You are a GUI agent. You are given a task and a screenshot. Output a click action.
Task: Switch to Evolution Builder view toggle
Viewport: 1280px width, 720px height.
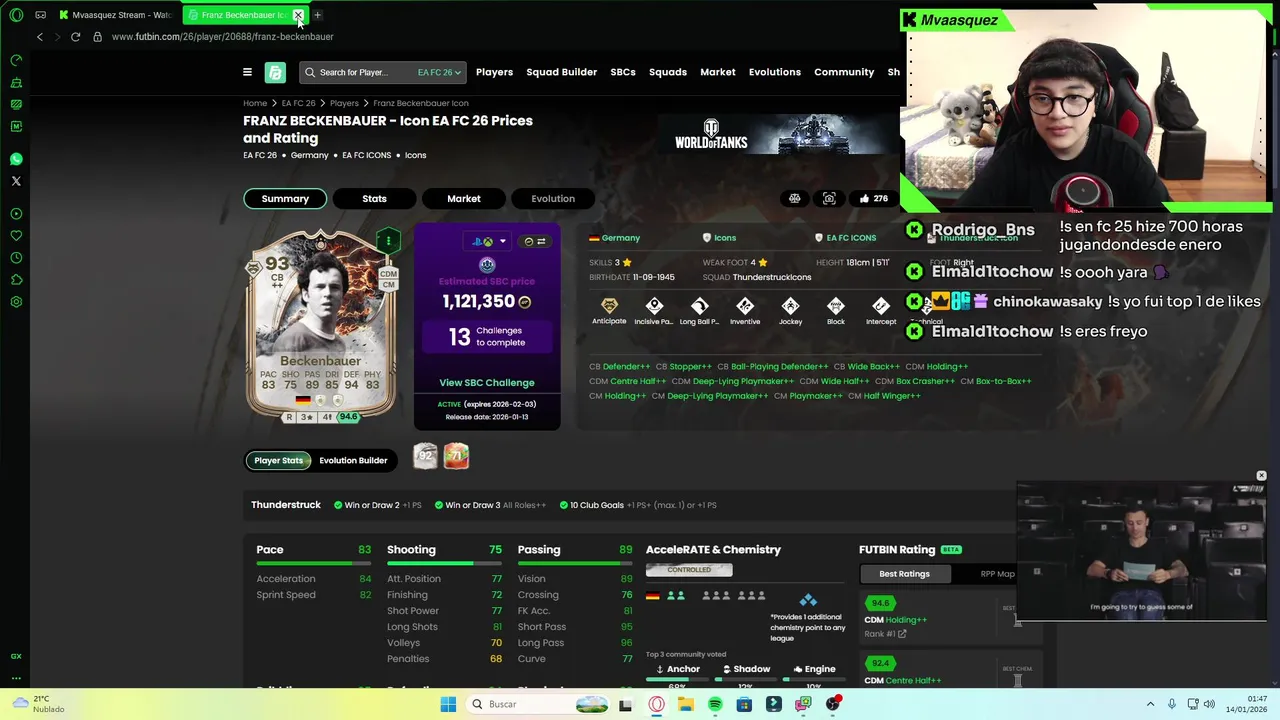(353, 460)
